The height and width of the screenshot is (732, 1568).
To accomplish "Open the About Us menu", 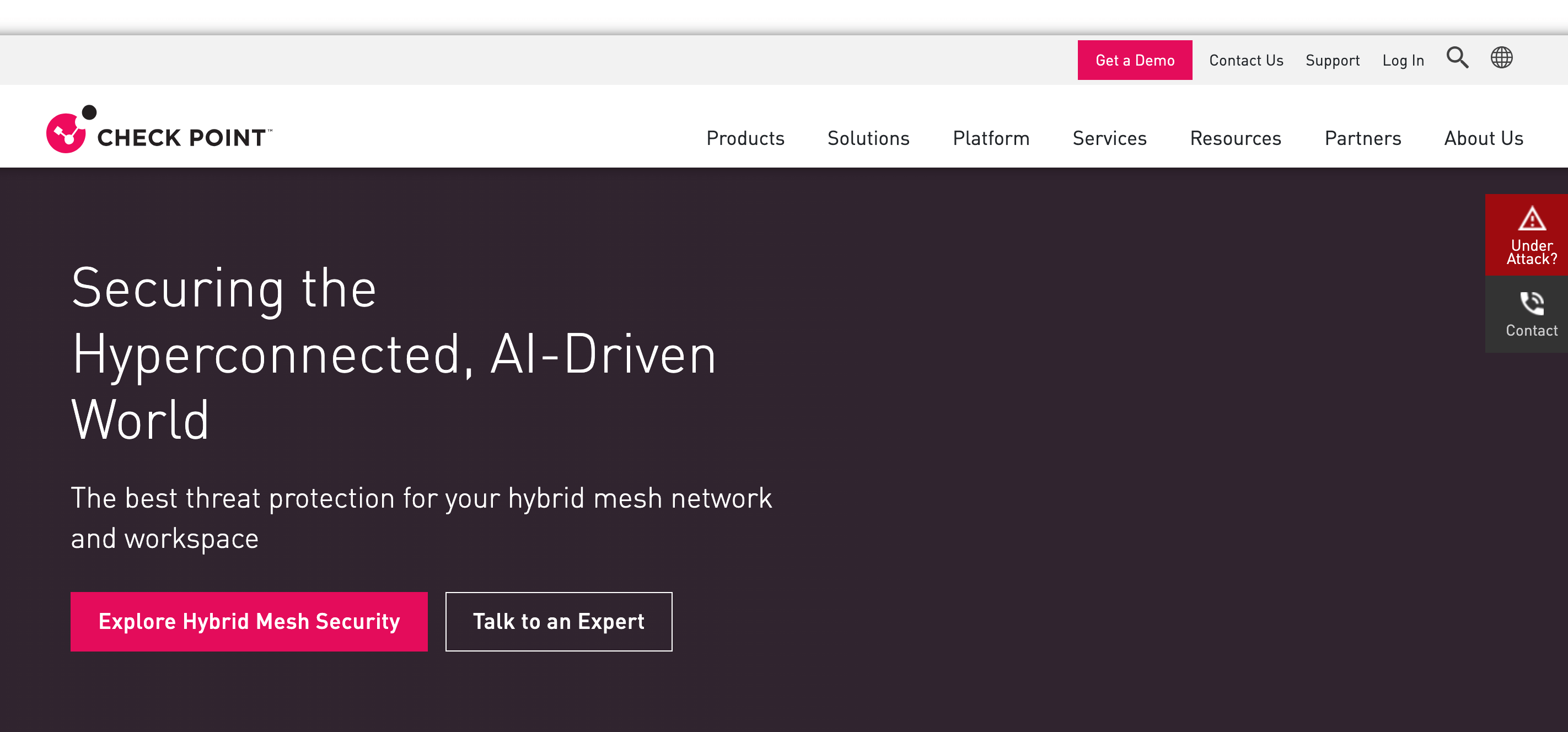I will click(1484, 138).
